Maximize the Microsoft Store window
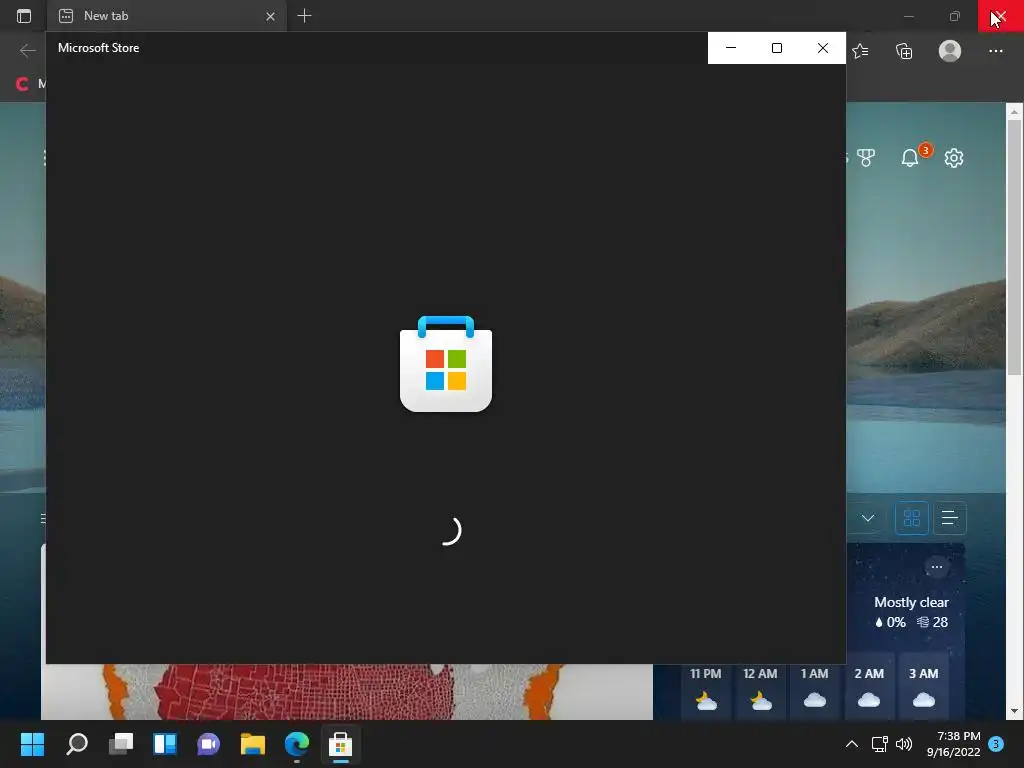1024x768 pixels. tap(776, 48)
